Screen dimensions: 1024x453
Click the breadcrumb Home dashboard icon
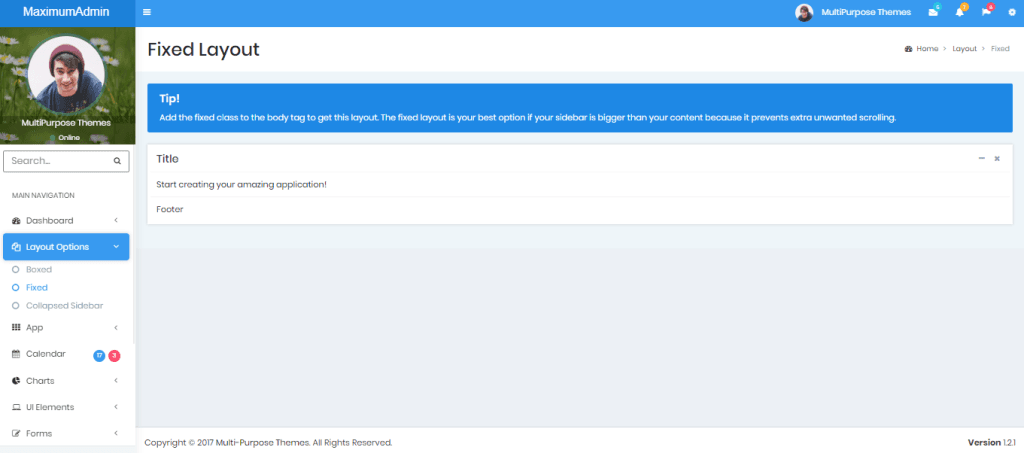coord(908,49)
